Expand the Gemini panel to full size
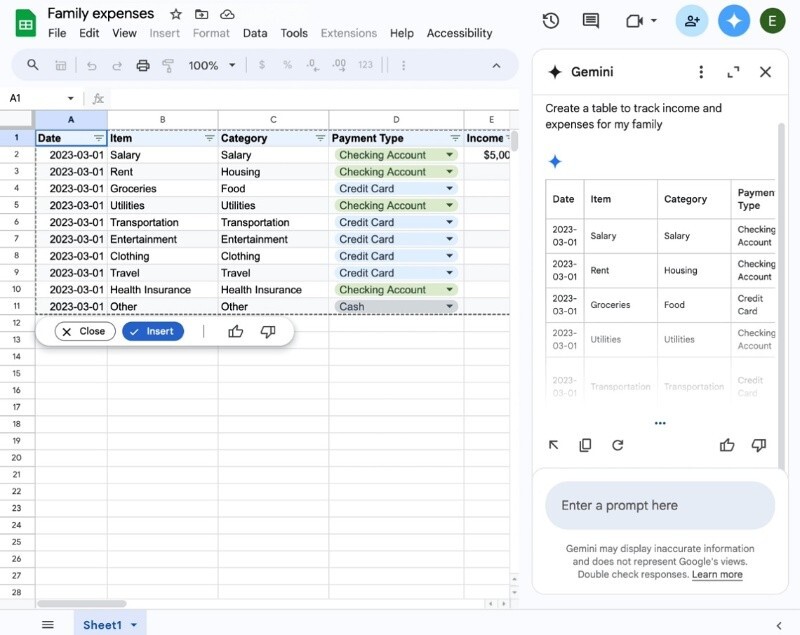800x635 pixels. click(x=733, y=72)
